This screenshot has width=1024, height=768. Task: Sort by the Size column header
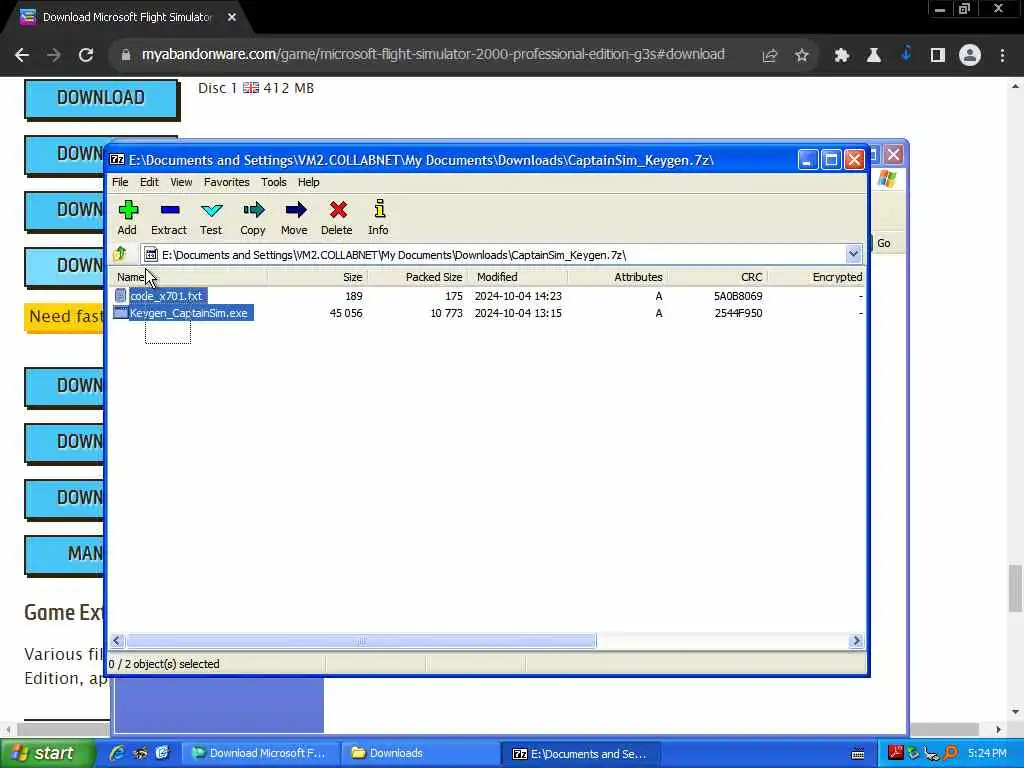click(x=317, y=277)
